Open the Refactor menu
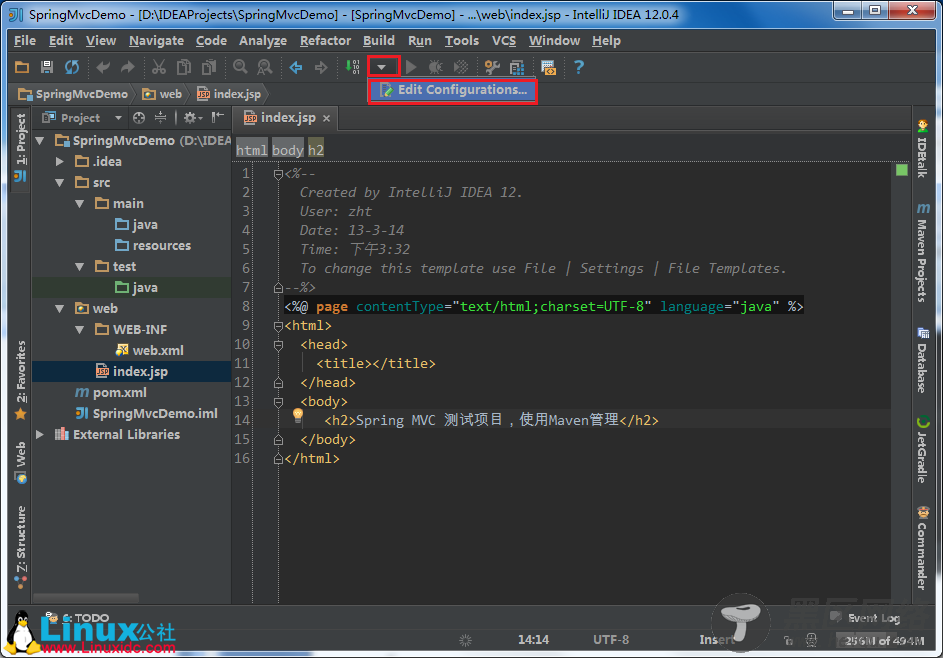The image size is (943, 658). [x=325, y=41]
